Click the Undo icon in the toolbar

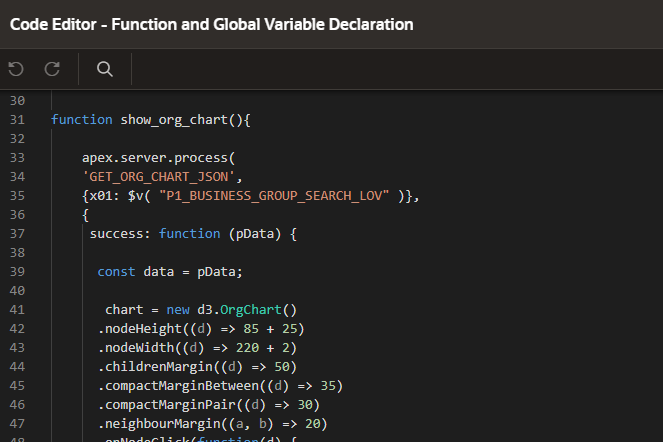(x=15, y=69)
